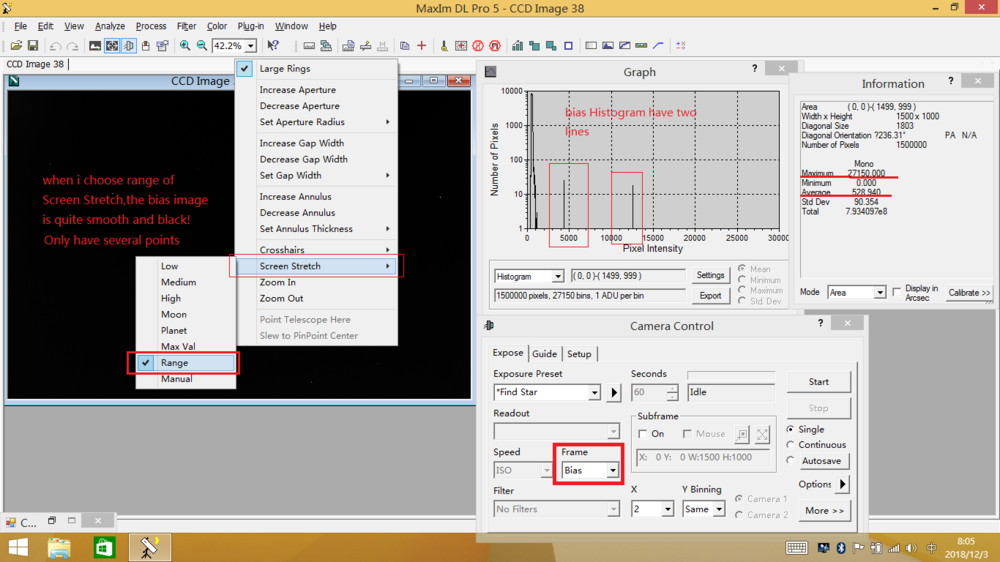Switch to the Guide tab
Viewport: 1000px width, 562px height.
click(x=544, y=354)
